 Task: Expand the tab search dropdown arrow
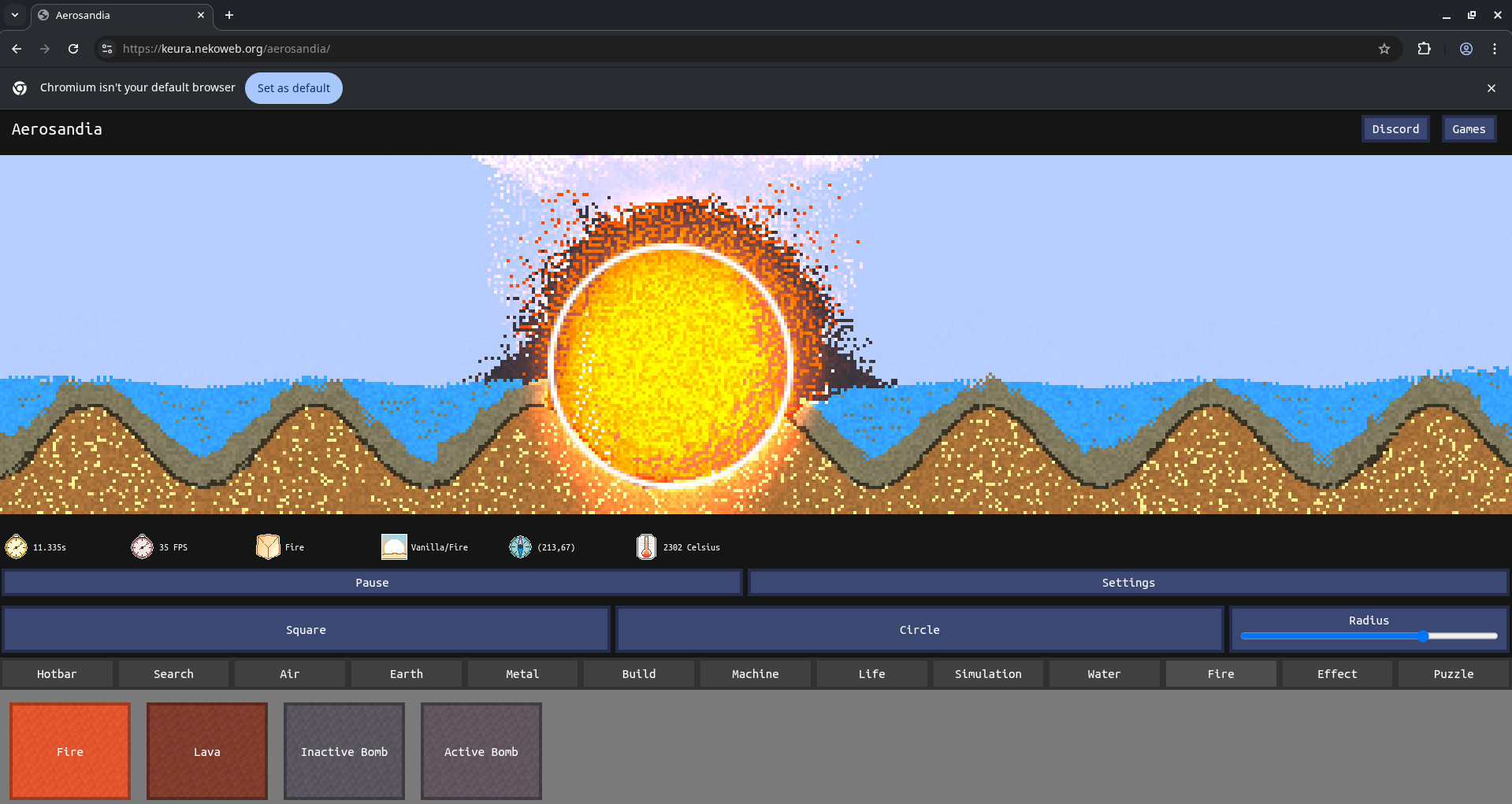[x=15, y=15]
